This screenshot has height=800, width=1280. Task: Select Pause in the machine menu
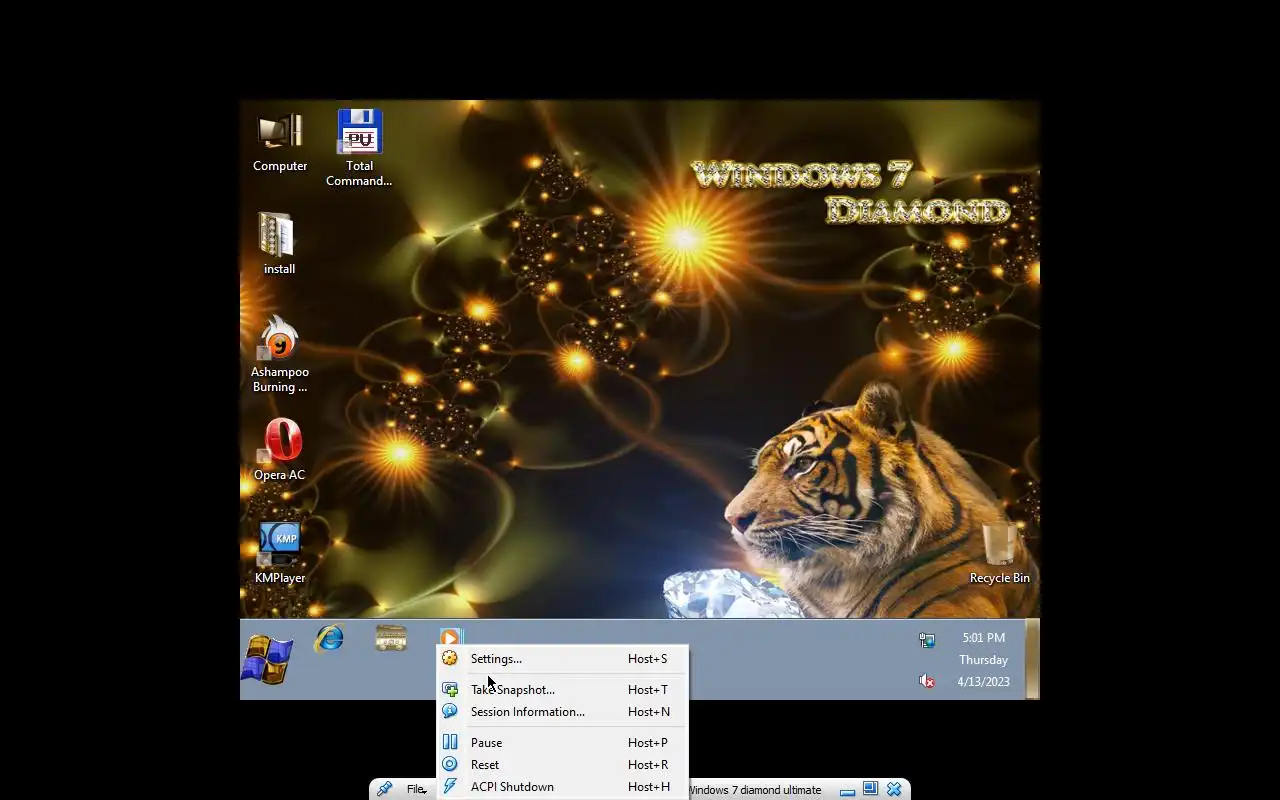click(x=562, y=743)
